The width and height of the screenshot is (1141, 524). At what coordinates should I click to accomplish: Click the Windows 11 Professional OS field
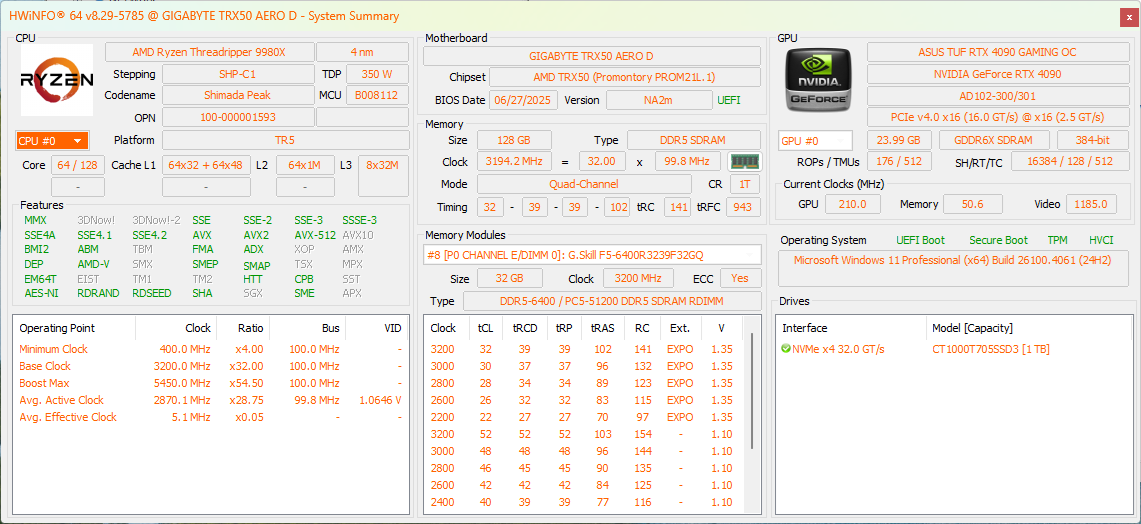point(953,268)
